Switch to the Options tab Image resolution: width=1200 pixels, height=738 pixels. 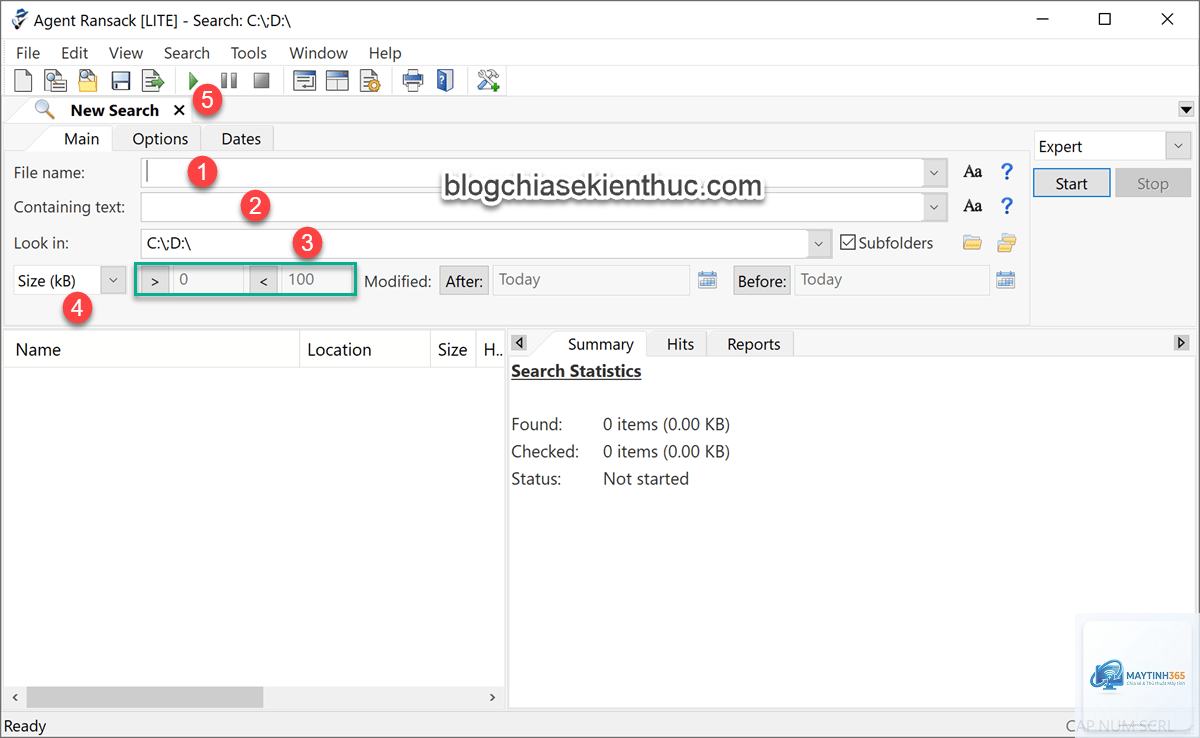pos(160,138)
